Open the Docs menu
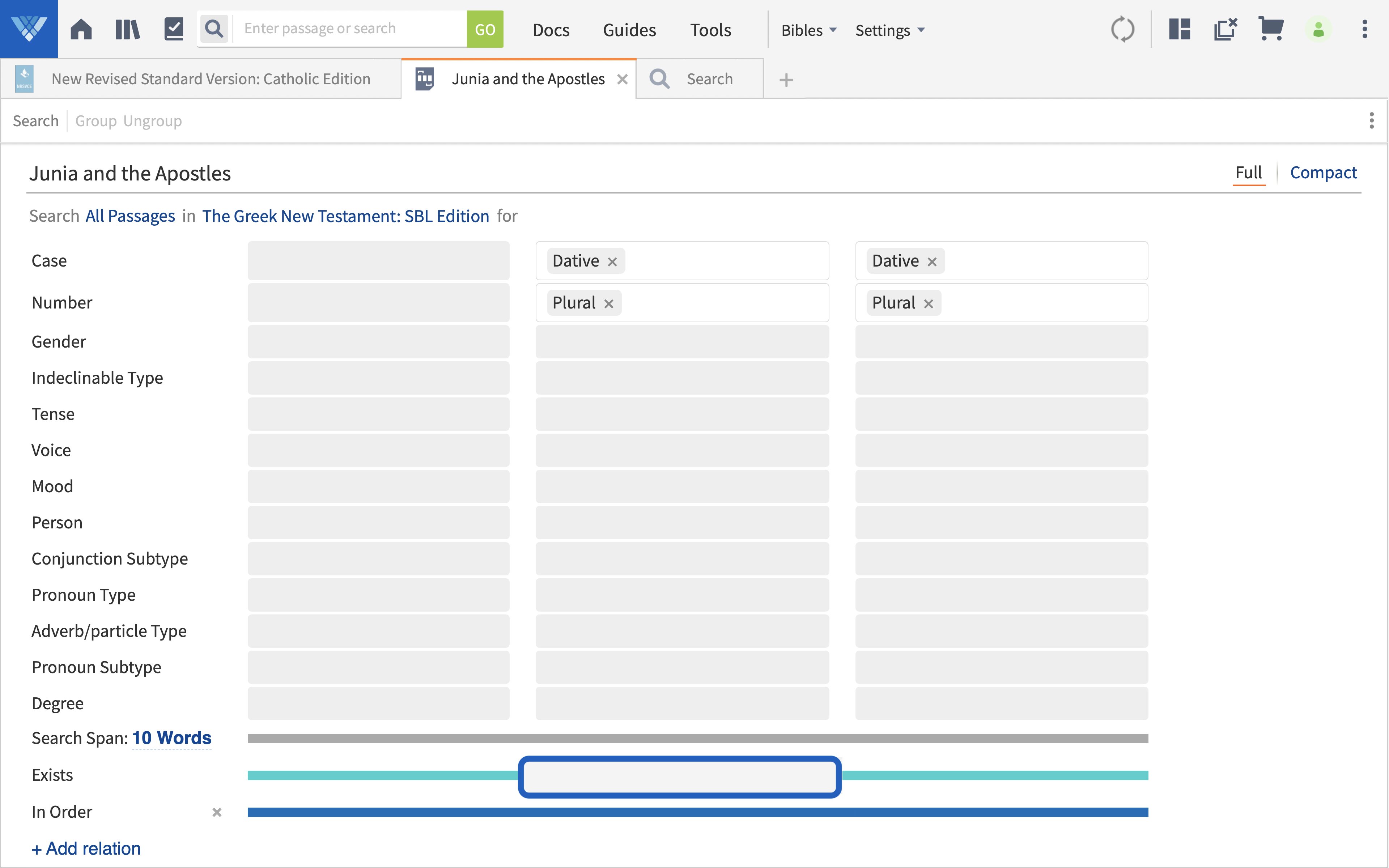1389x868 pixels. pyautogui.click(x=551, y=30)
